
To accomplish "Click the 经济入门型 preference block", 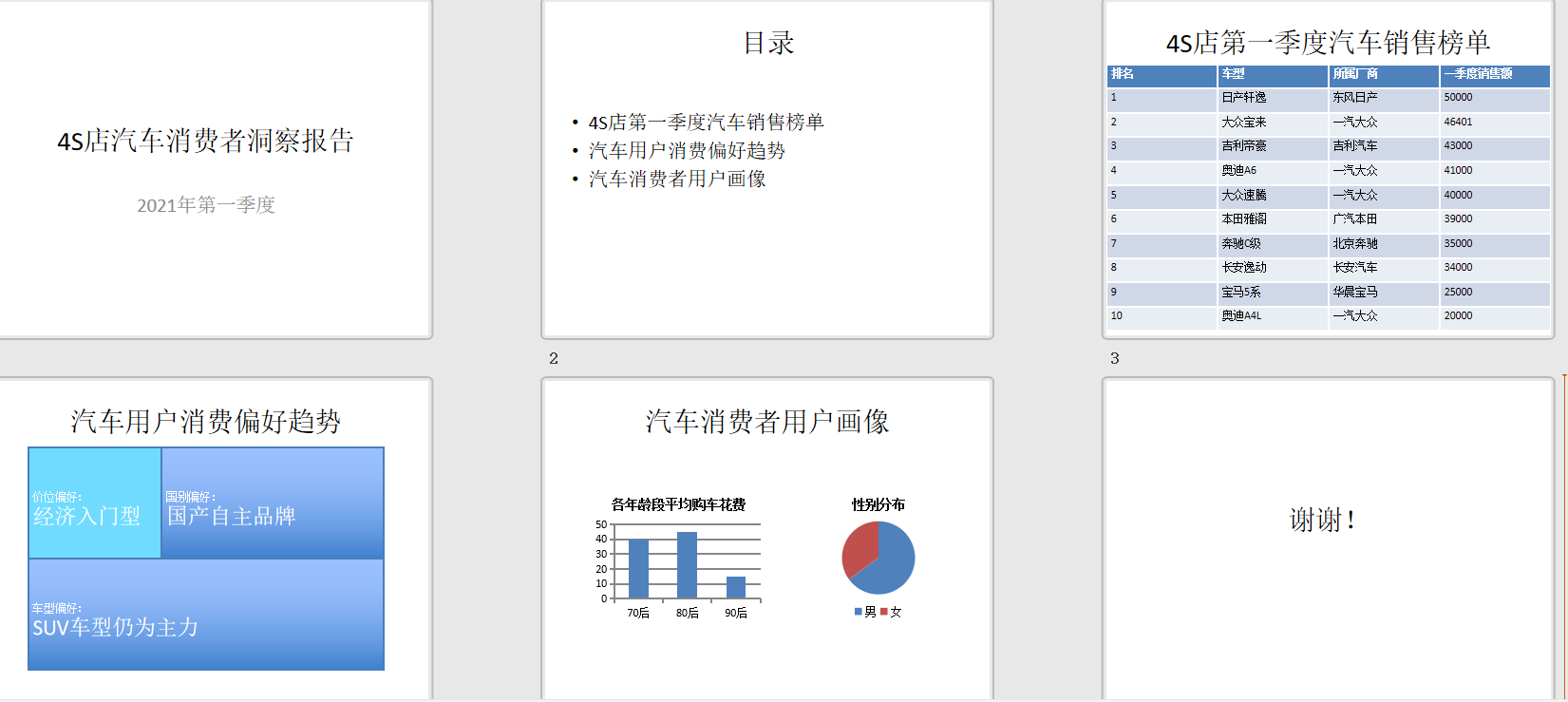I will pos(95,503).
